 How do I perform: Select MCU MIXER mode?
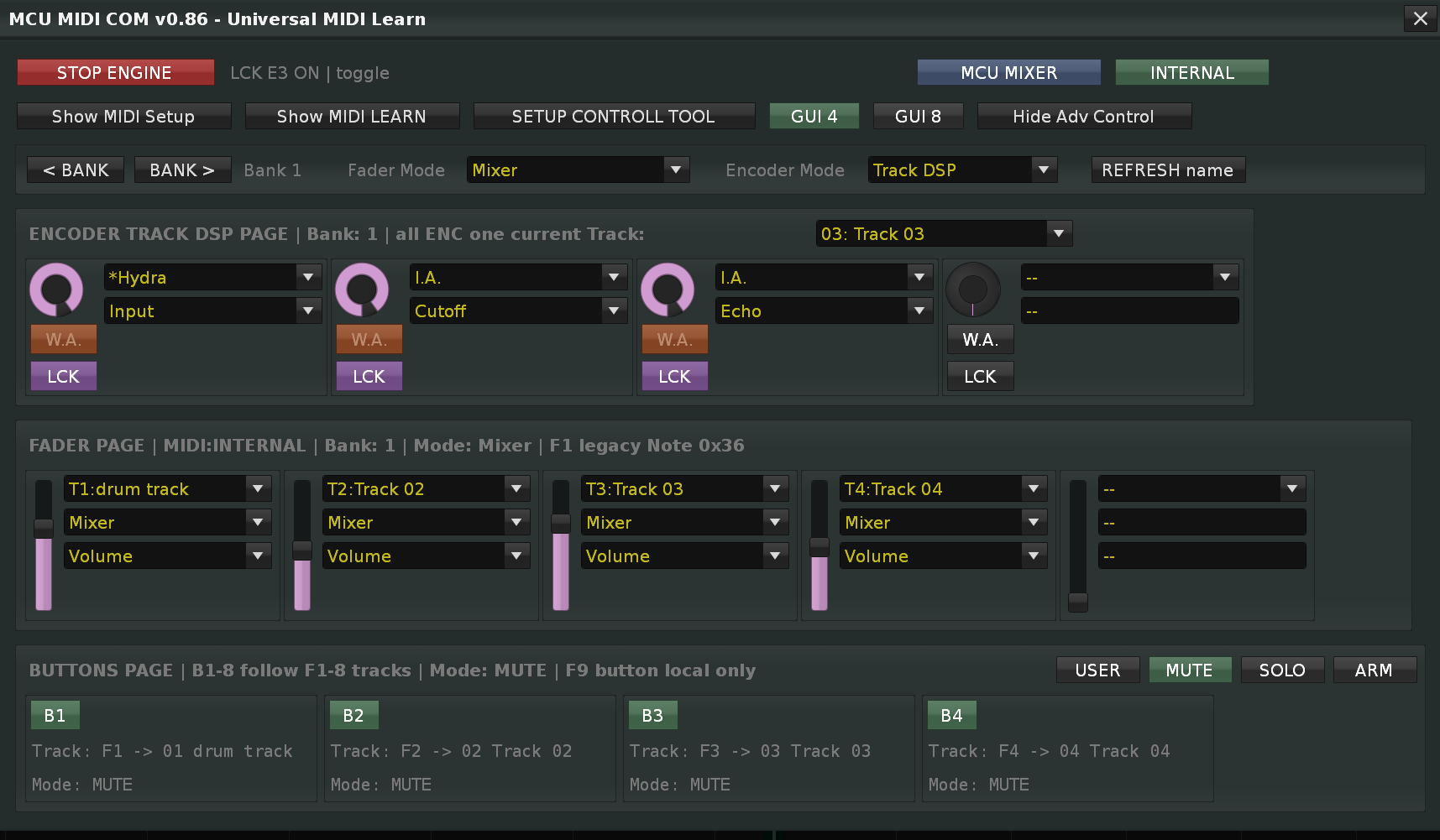(1009, 73)
